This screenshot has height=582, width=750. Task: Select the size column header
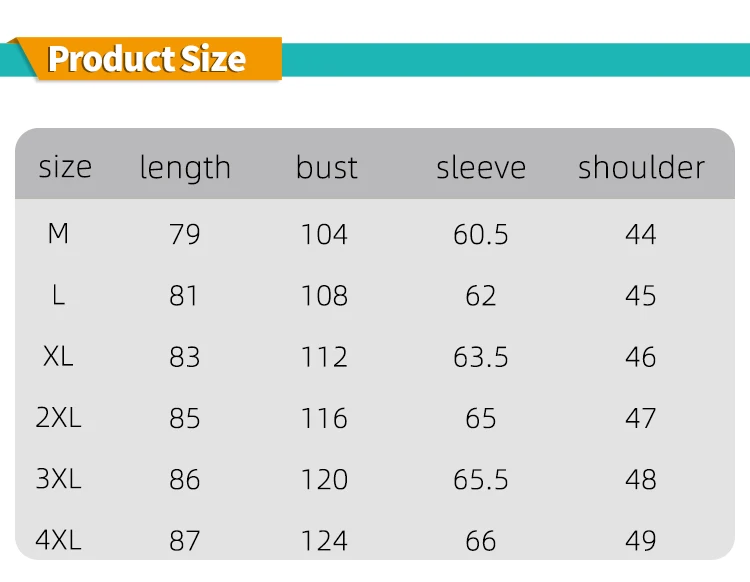[x=65, y=167]
